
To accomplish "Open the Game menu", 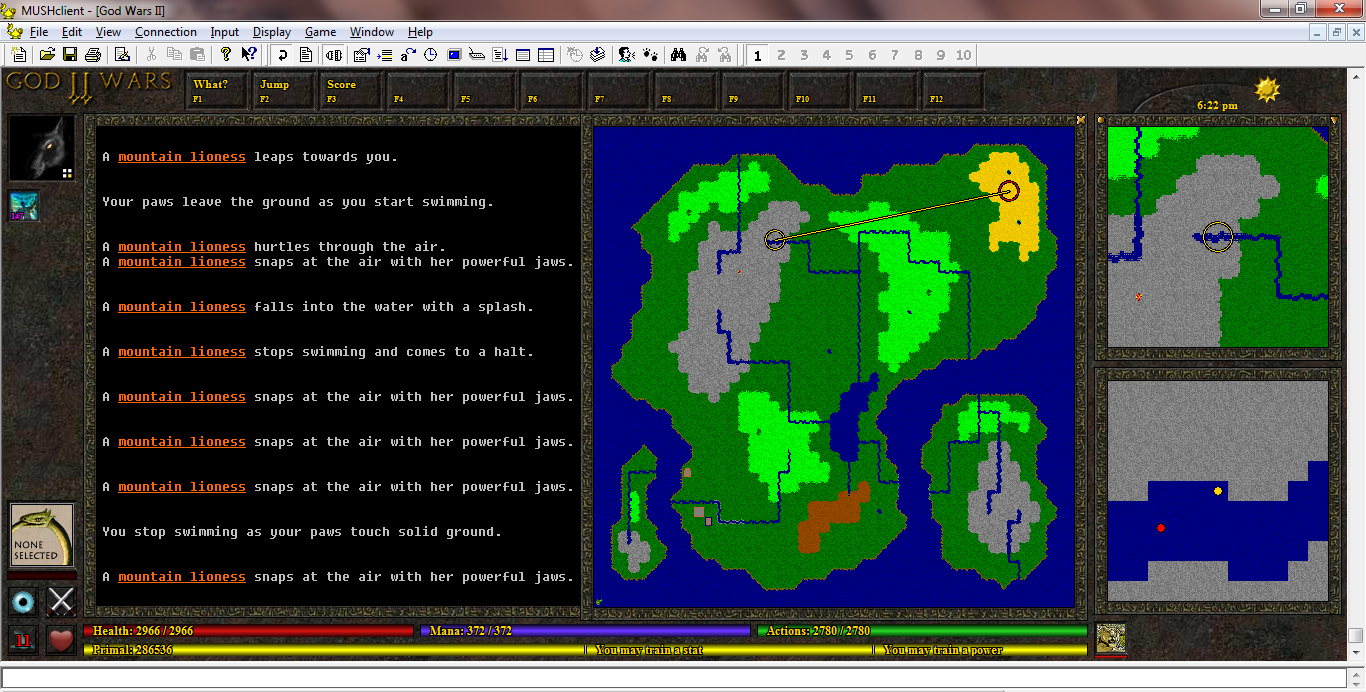I will coord(320,32).
